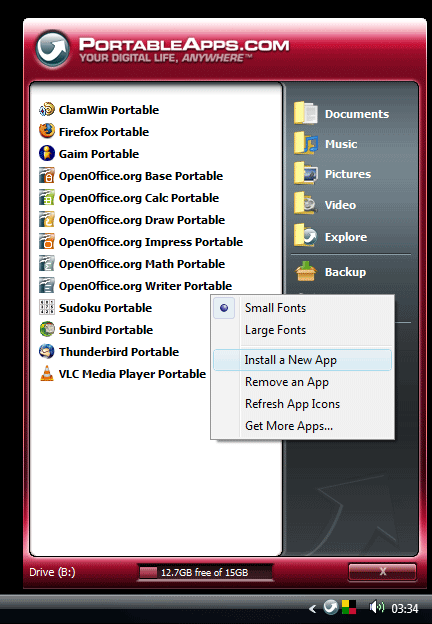Launch OpenOffice.org Calc Portable text entry
The width and height of the screenshot is (432, 624).
pyautogui.click(x=139, y=198)
